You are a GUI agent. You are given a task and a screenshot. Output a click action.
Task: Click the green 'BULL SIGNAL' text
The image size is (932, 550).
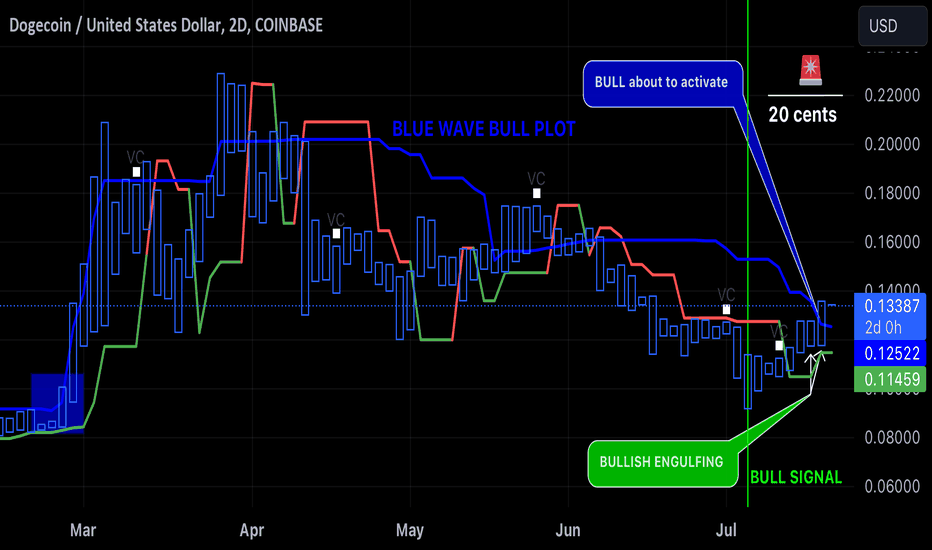(795, 477)
